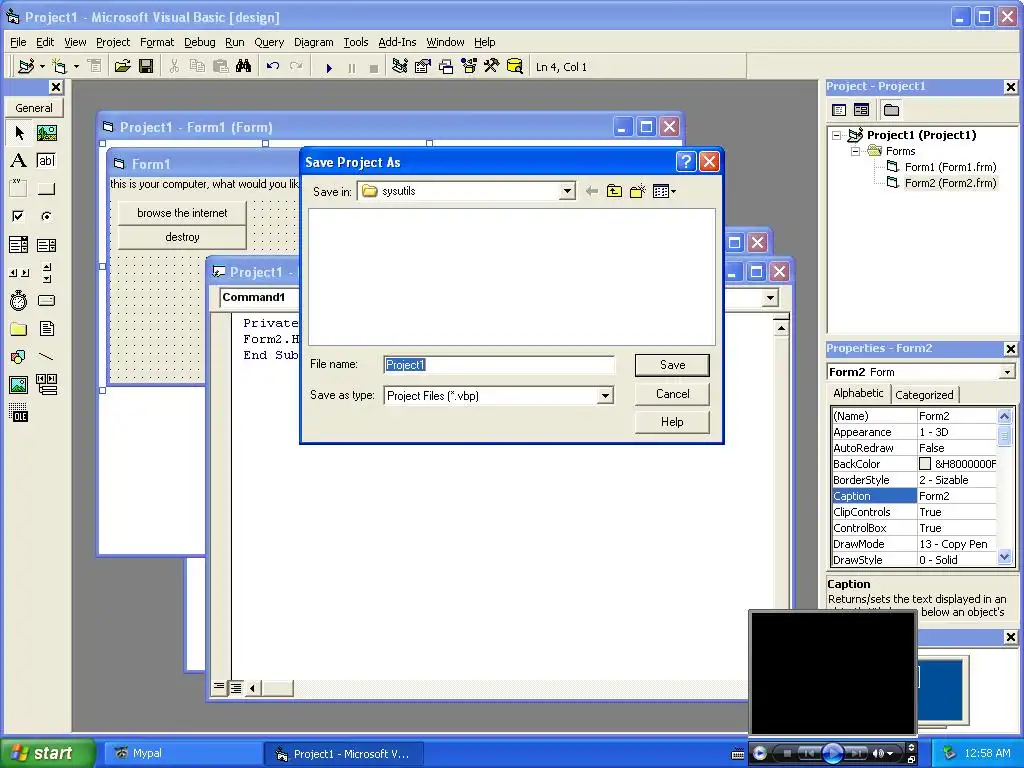Open the File menu
Viewport: 1024px width, 768px height.
[x=18, y=42]
